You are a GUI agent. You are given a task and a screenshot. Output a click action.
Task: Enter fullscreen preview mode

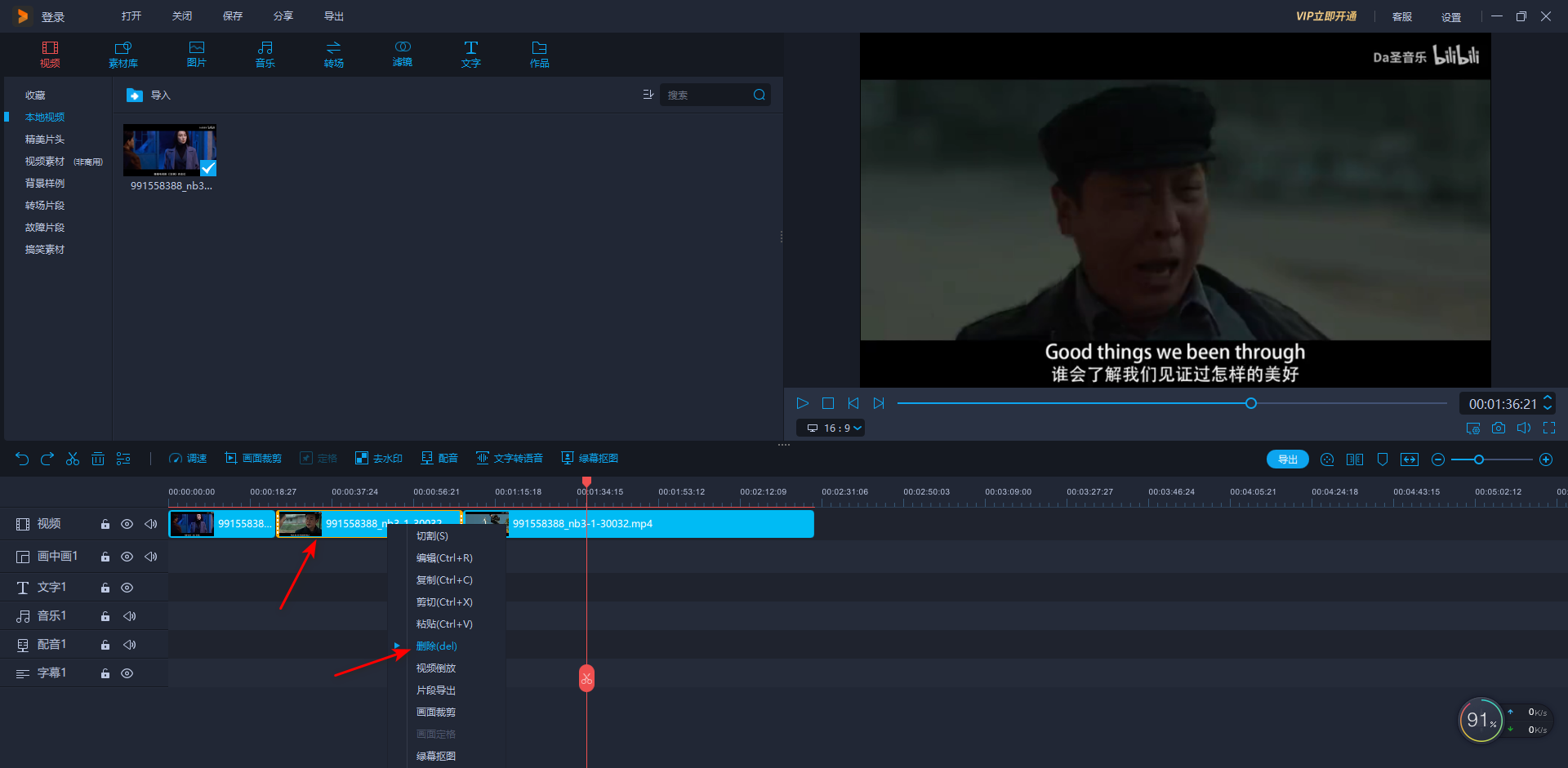[1548, 428]
